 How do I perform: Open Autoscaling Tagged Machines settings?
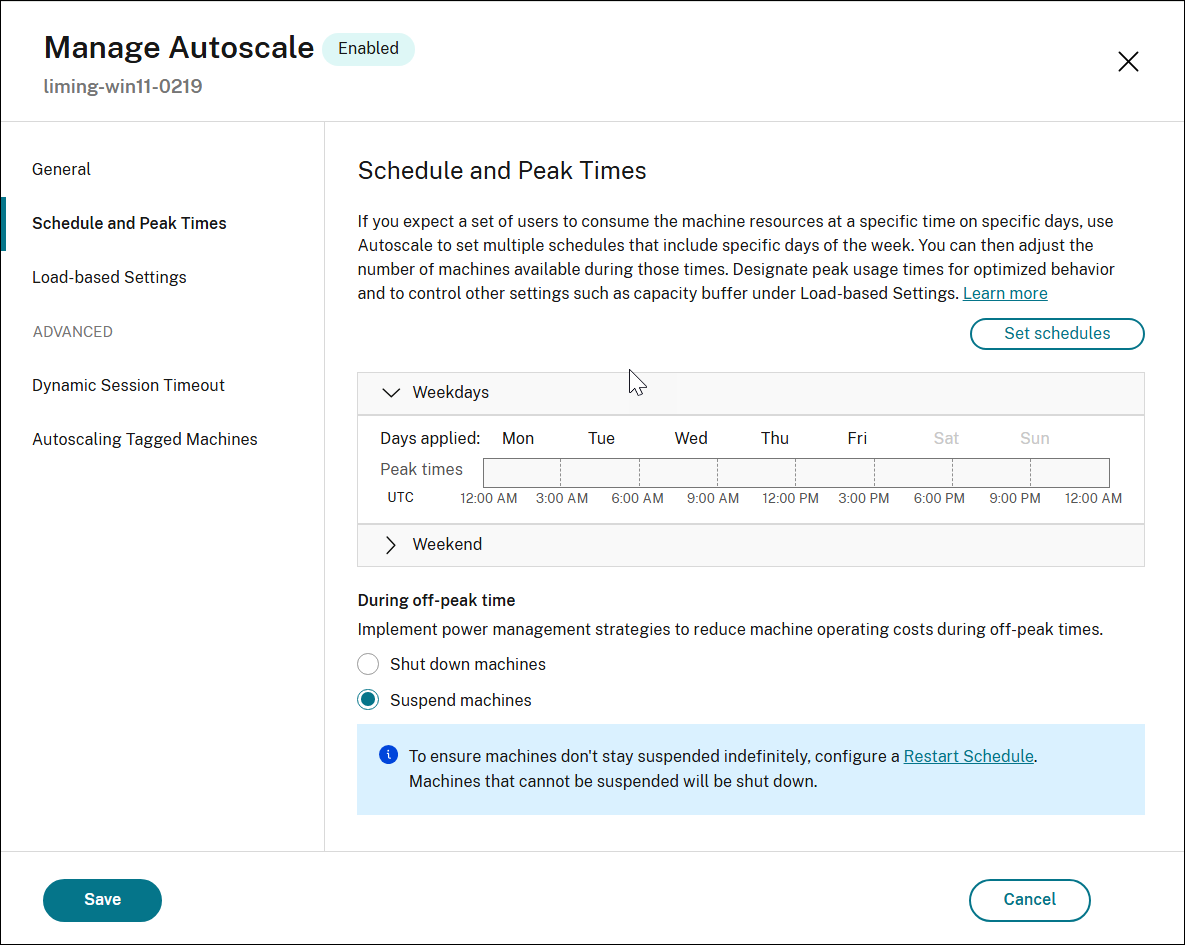click(x=145, y=439)
